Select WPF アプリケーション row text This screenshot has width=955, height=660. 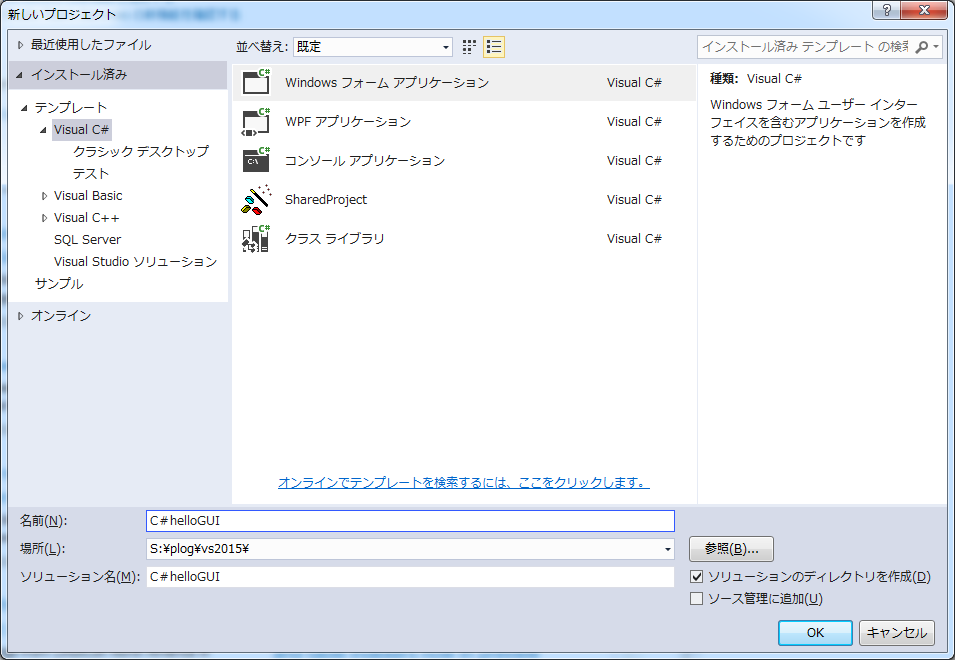click(x=348, y=122)
